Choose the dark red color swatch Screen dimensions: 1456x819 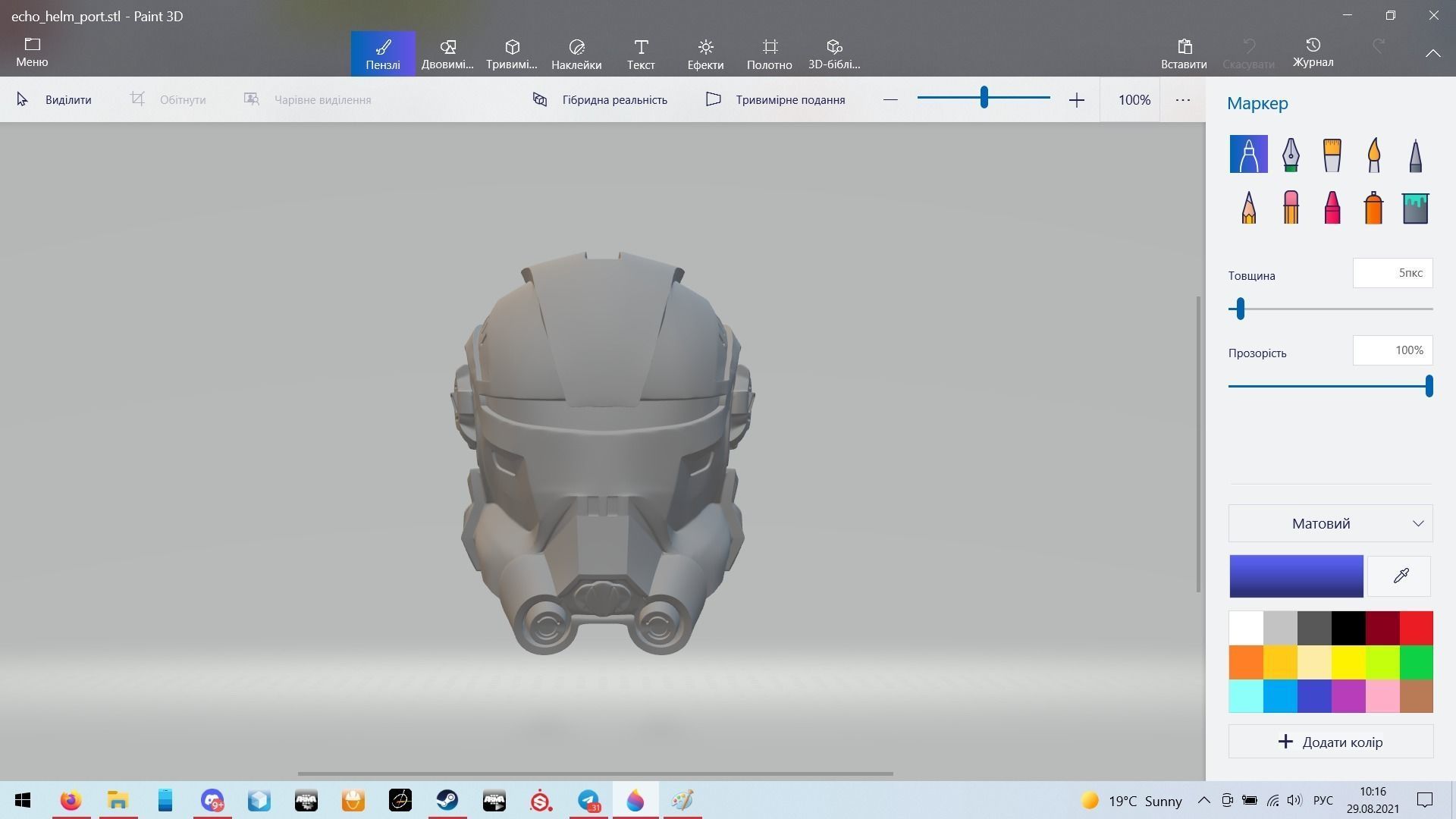point(1382,628)
